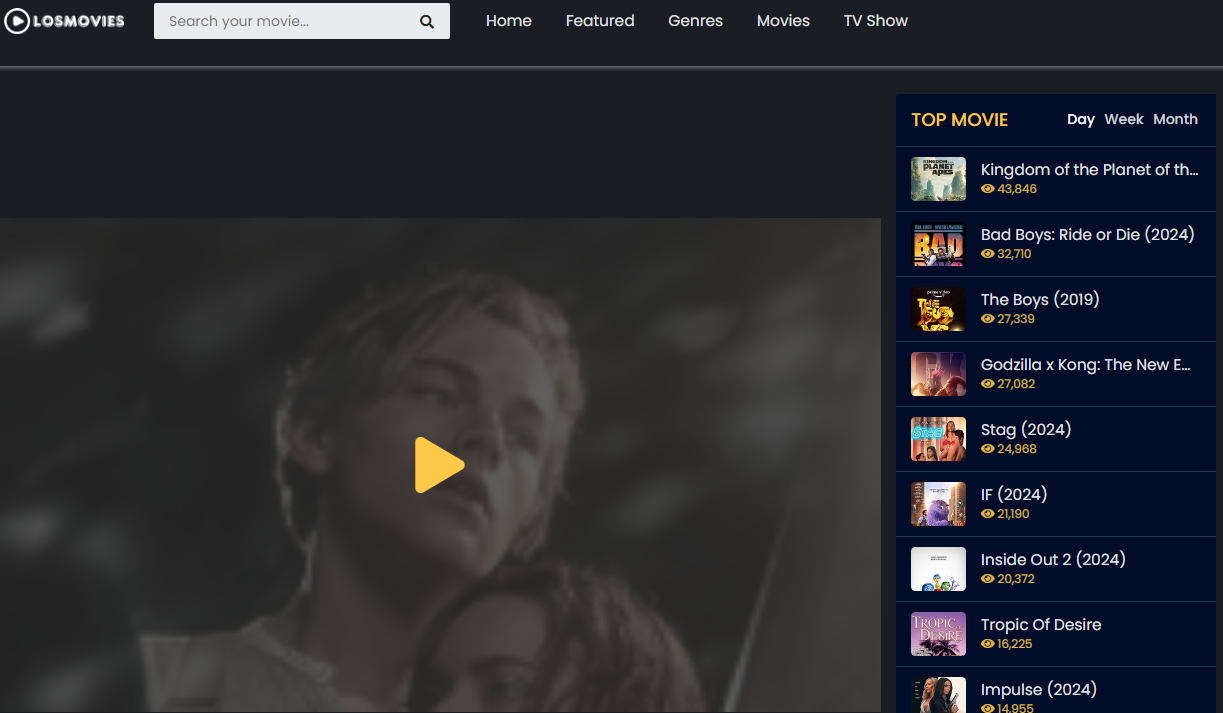Click the 32,710 view count
The image size is (1223, 713).
click(x=1014, y=254)
